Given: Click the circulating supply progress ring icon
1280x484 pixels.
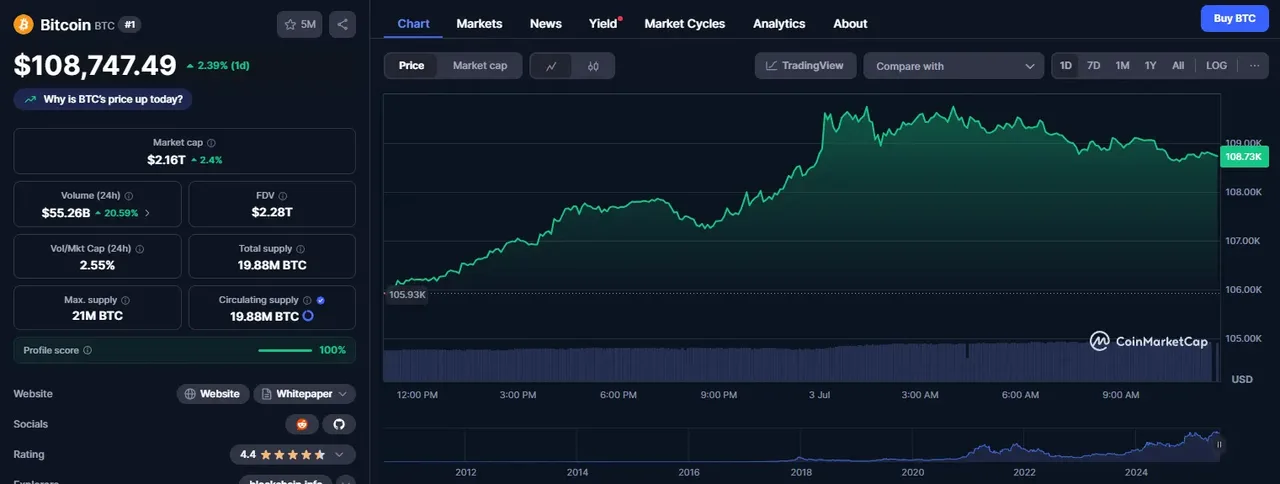Looking at the screenshot, I should click(308, 316).
